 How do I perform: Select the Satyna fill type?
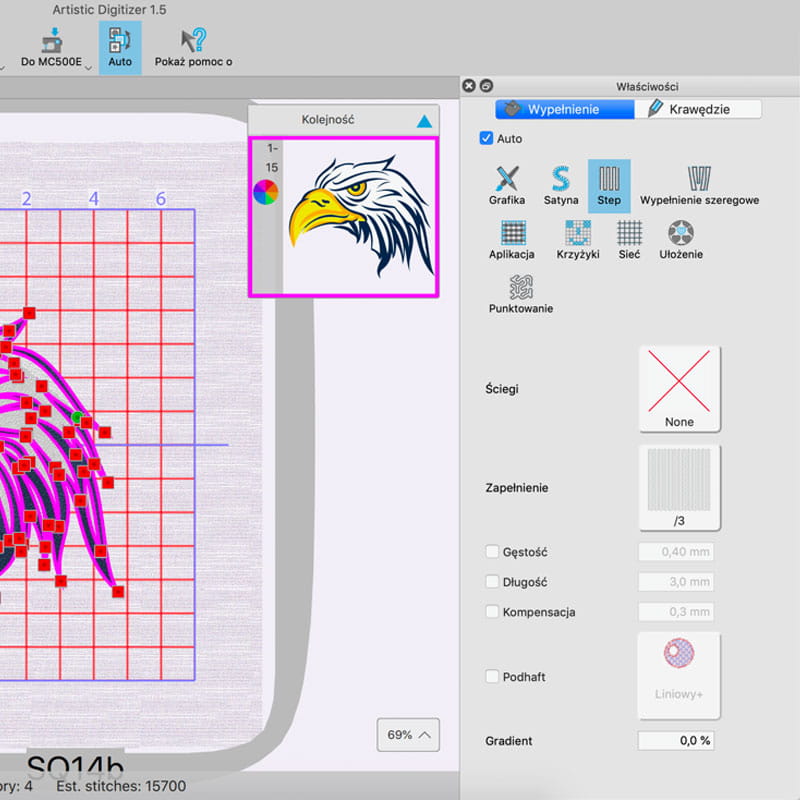[x=561, y=185]
